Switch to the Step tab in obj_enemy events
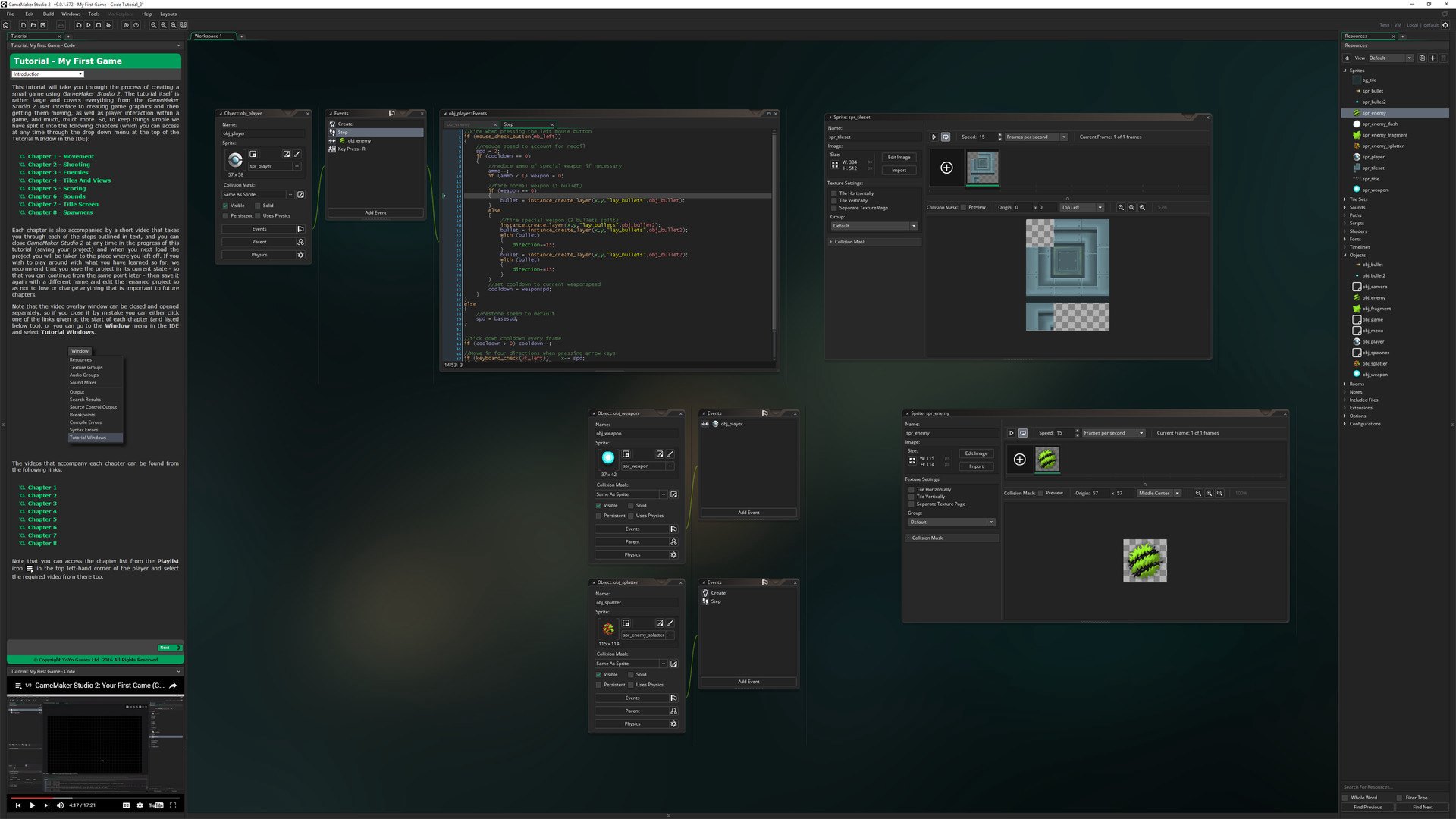The height and width of the screenshot is (819, 1456). click(x=509, y=124)
